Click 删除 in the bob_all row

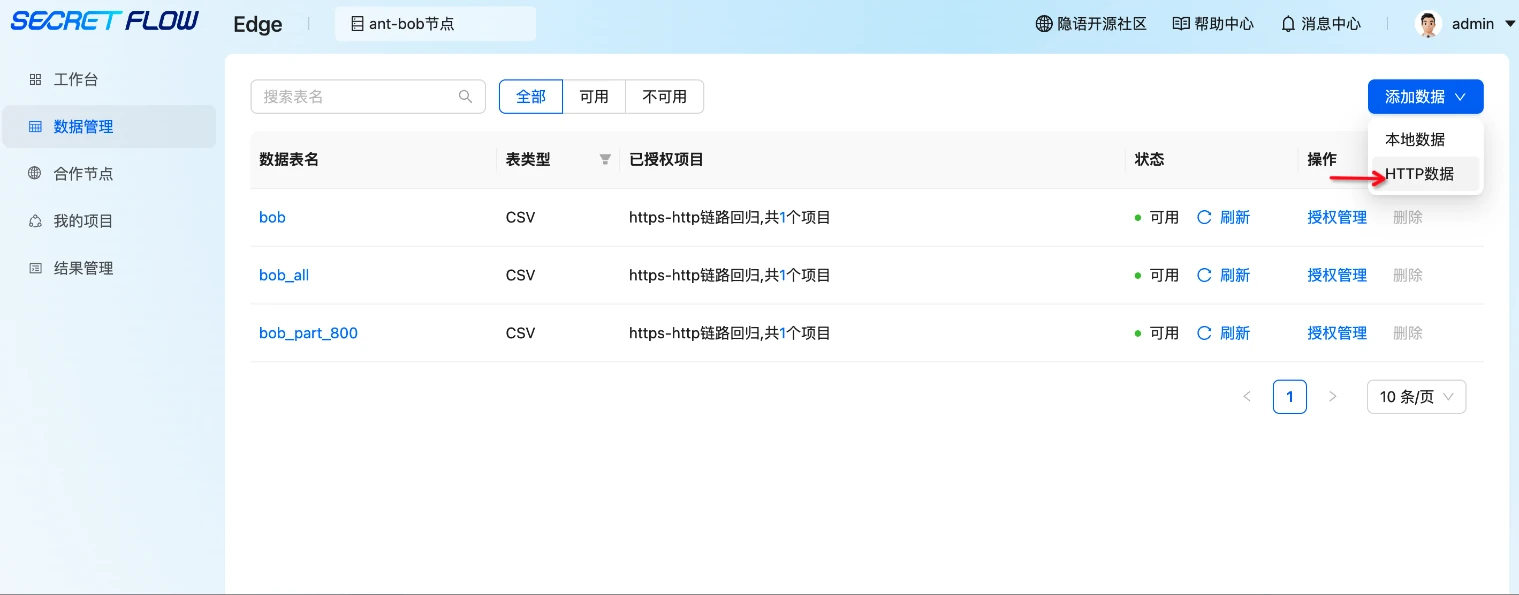coord(1408,275)
